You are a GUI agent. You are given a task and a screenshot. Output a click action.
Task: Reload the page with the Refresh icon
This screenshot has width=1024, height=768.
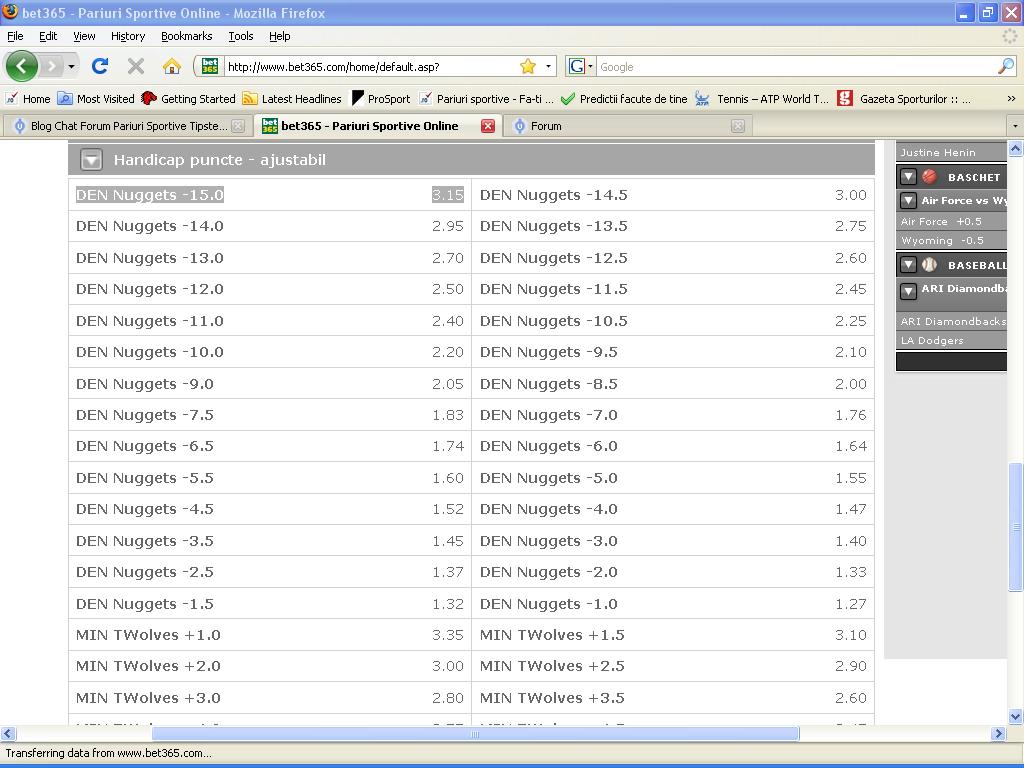[x=100, y=66]
